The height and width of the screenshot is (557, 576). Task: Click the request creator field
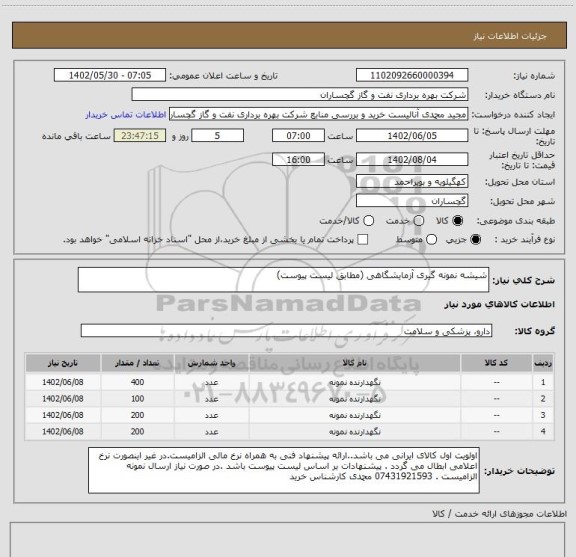coord(318,115)
